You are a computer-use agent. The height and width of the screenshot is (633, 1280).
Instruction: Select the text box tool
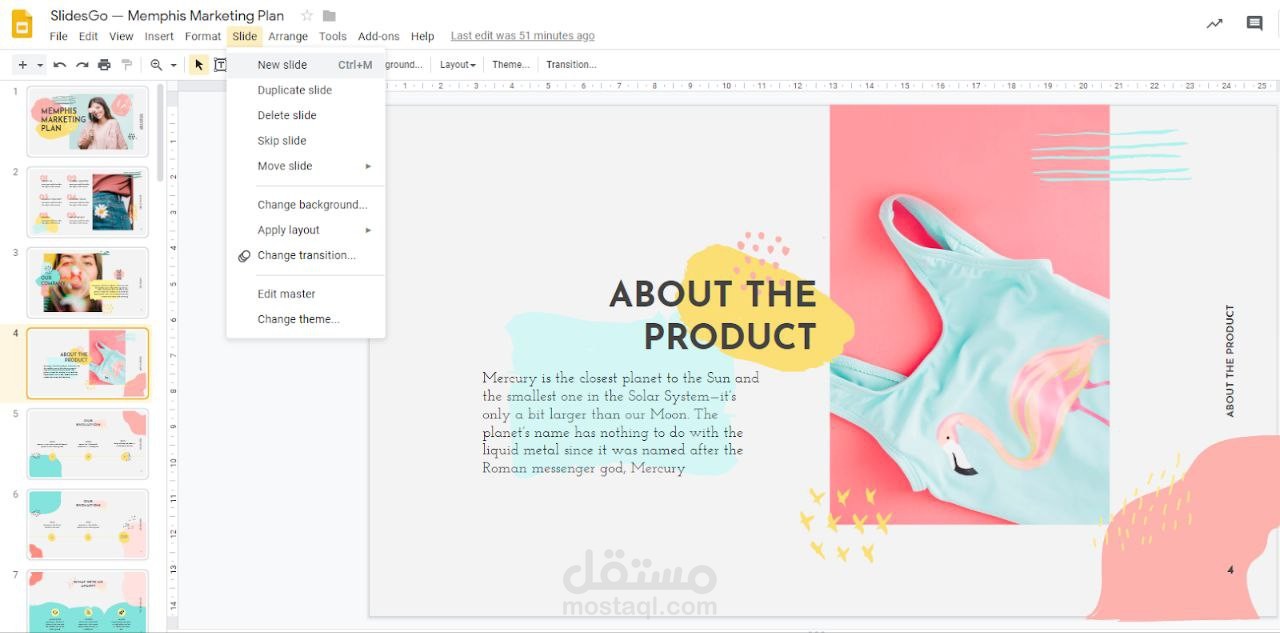pos(220,65)
